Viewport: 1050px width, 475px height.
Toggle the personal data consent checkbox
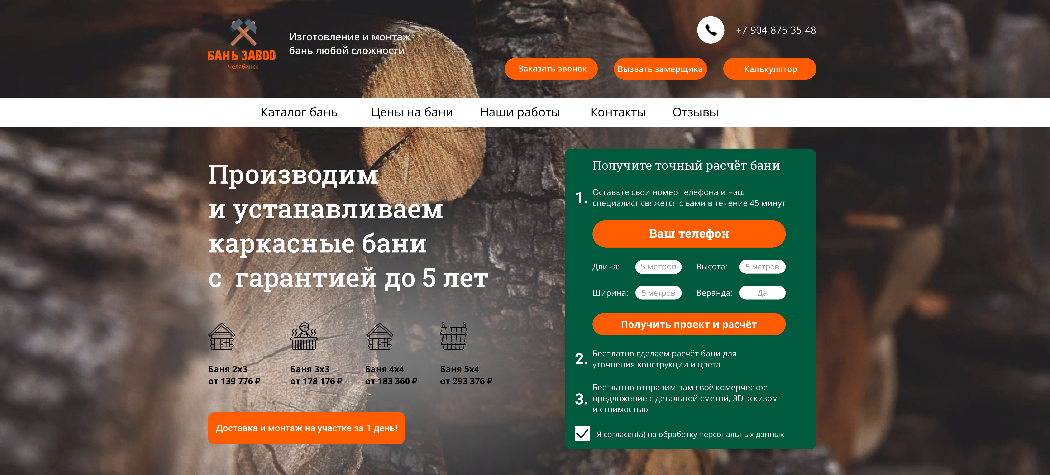(x=583, y=433)
